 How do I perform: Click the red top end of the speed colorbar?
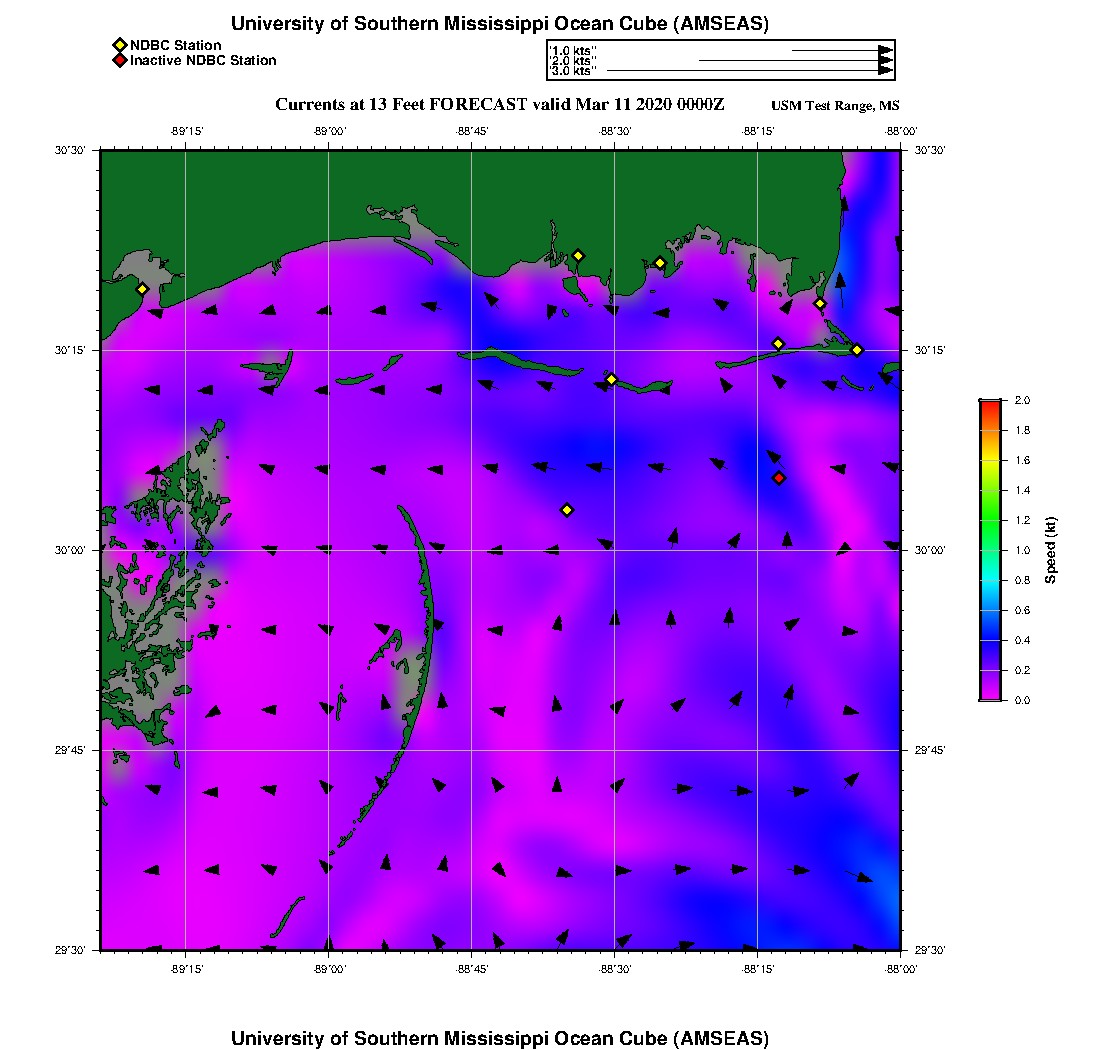click(990, 405)
